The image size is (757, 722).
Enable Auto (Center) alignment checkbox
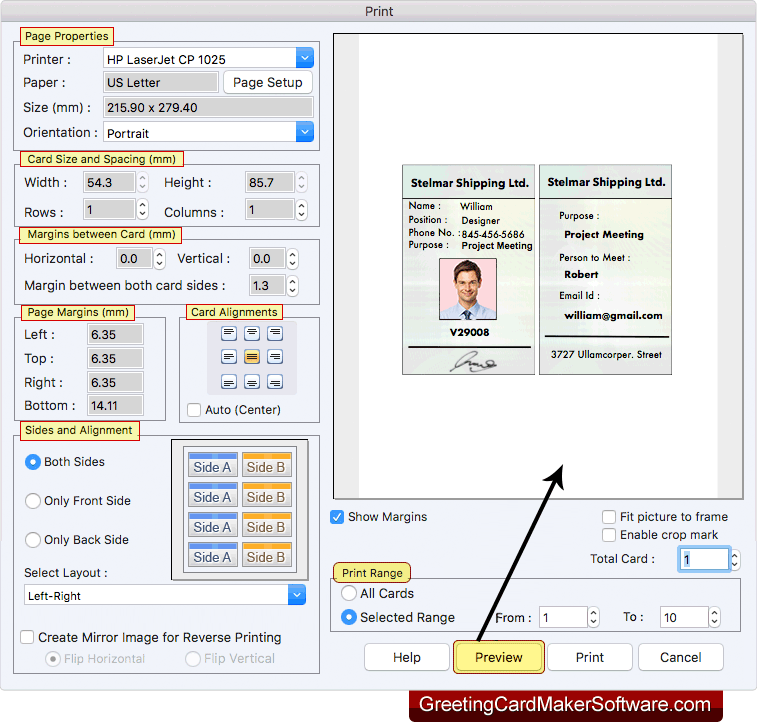click(194, 410)
